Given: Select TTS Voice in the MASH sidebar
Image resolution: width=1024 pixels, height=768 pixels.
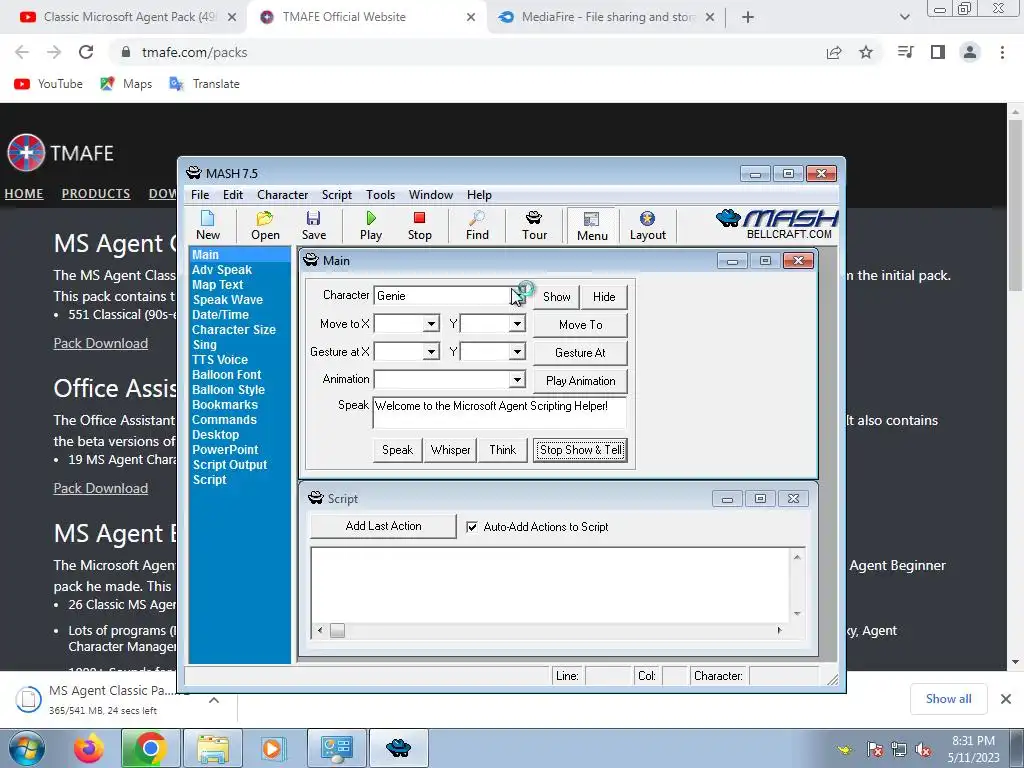Looking at the screenshot, I should click(x=220, y=359).
